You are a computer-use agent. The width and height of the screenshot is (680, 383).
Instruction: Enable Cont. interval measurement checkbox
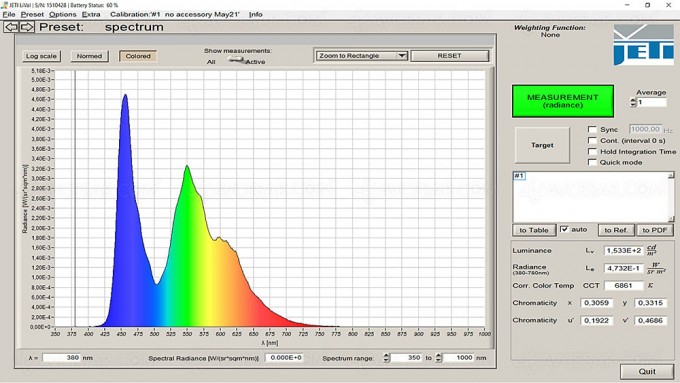592,141
